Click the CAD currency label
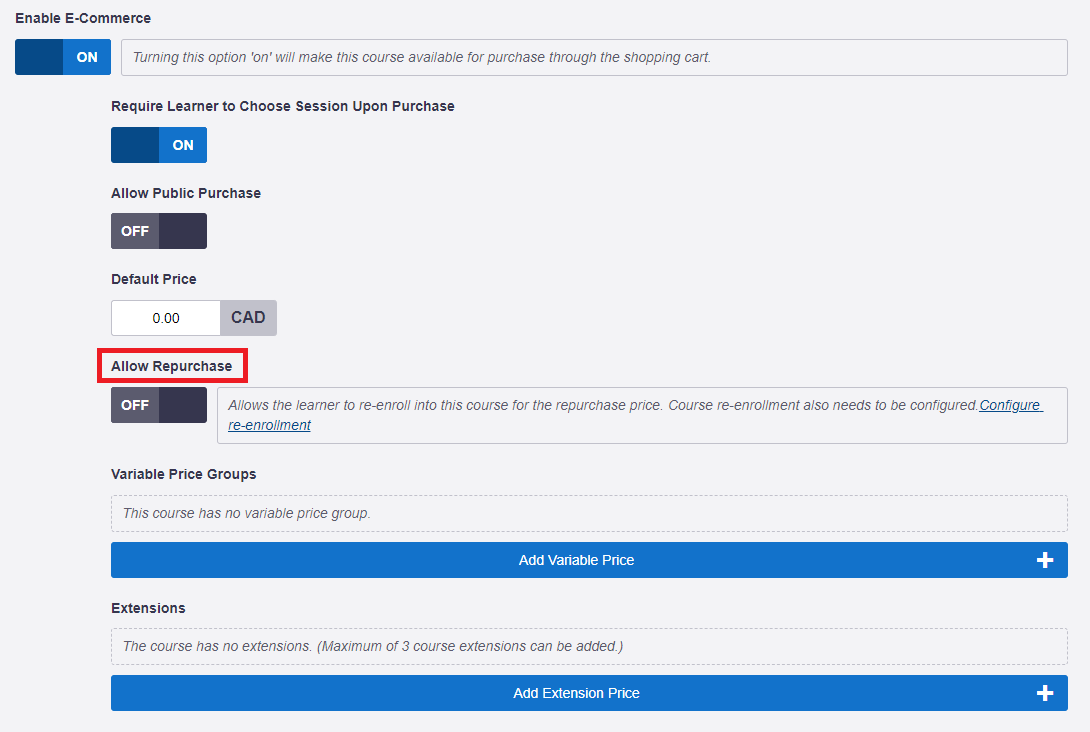The image size is (1090, 732). [x=248, y=318]
